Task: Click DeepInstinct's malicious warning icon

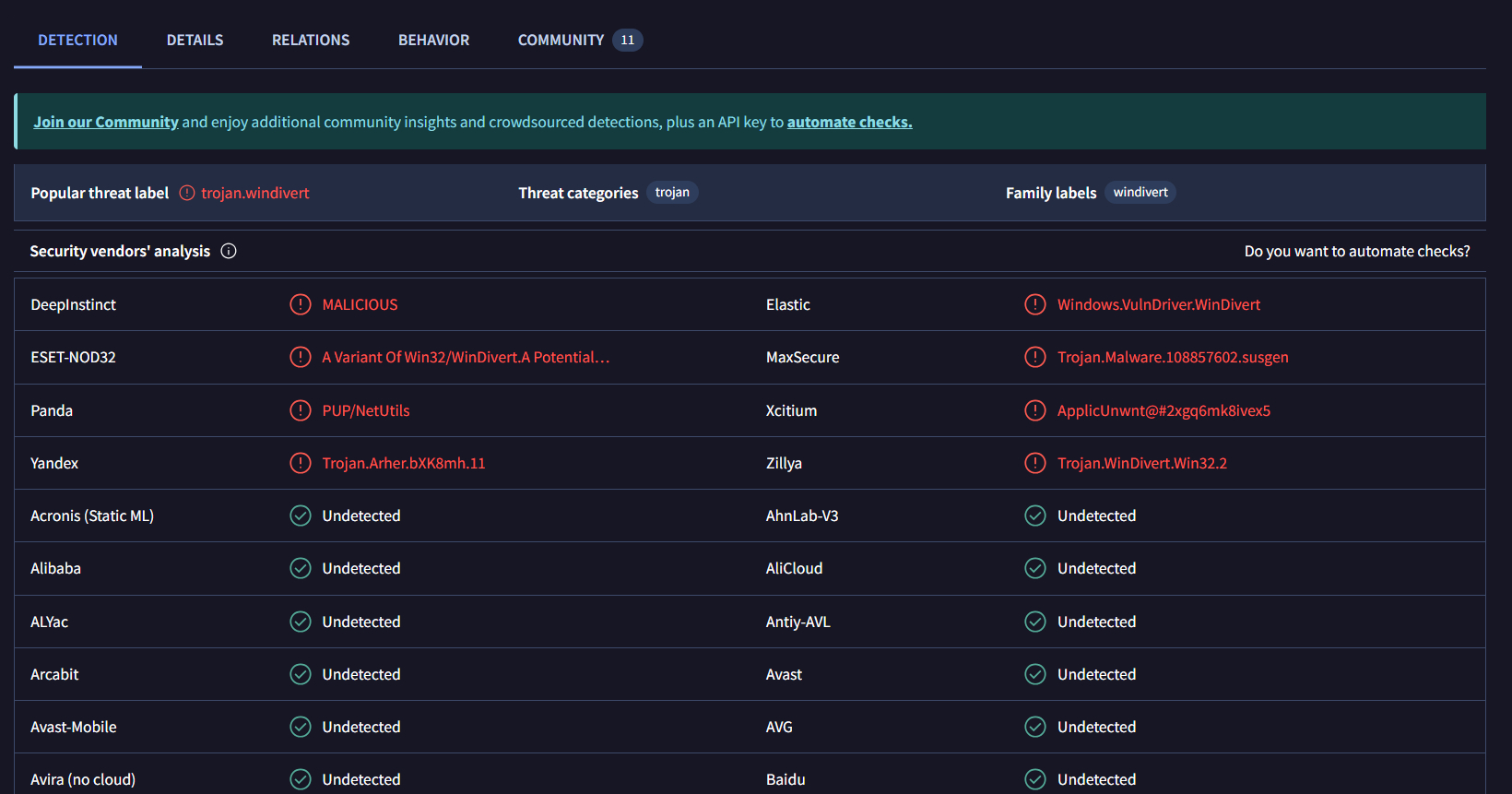Action: pos(301,304)
